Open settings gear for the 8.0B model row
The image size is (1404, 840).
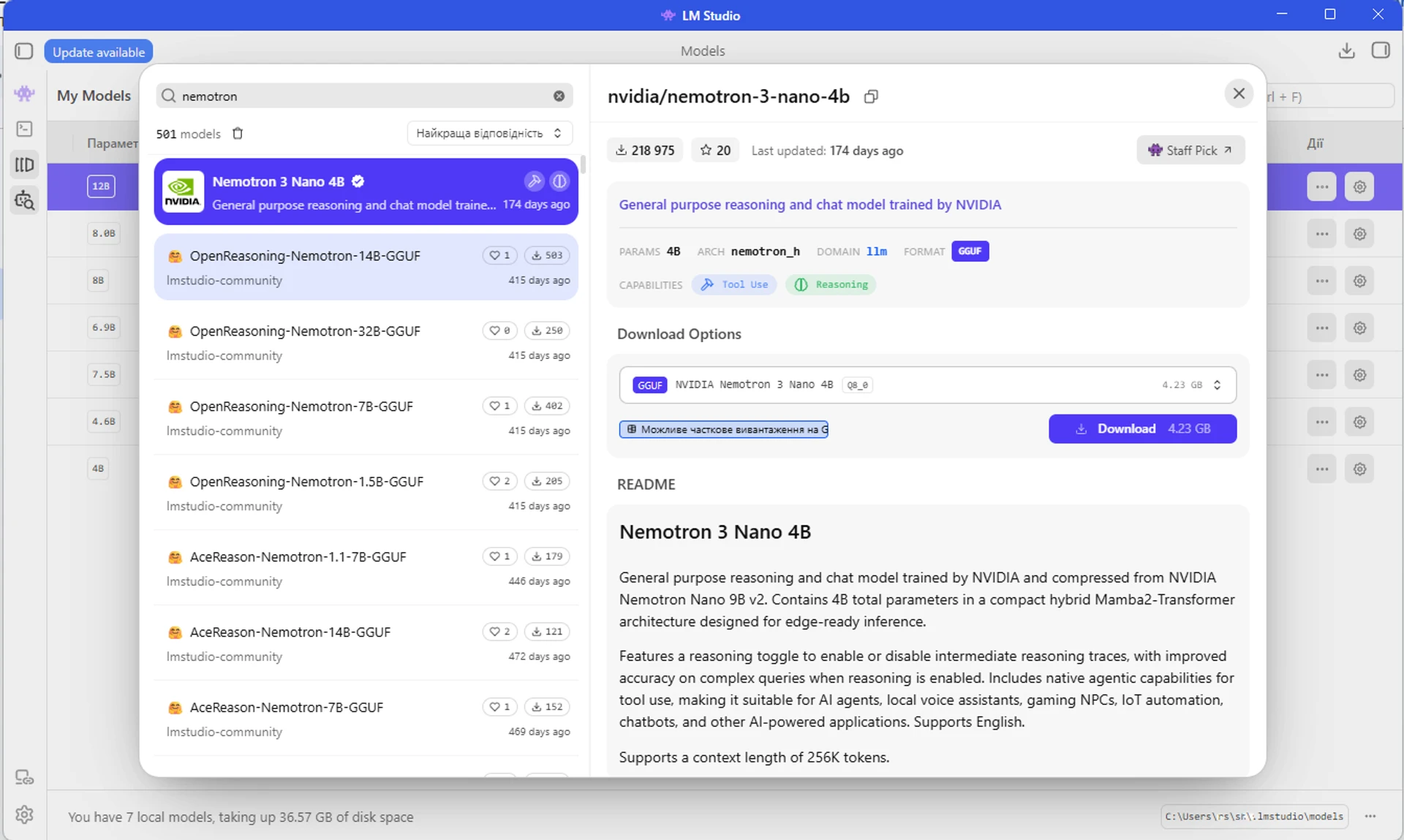click(1359, 234)
